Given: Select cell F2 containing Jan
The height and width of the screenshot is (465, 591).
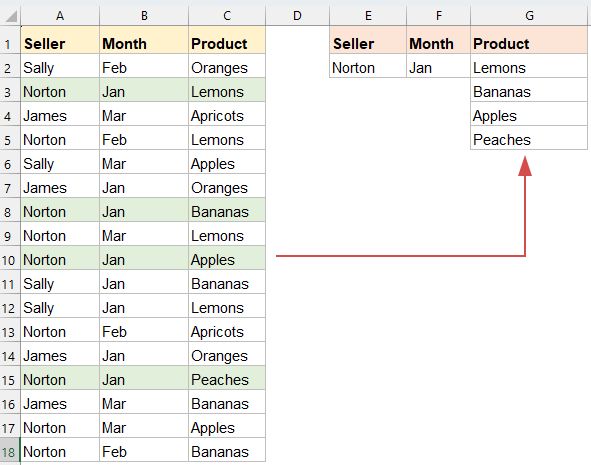Looking at the screenshot, I should pyautogui.click(x=438, y=68).
